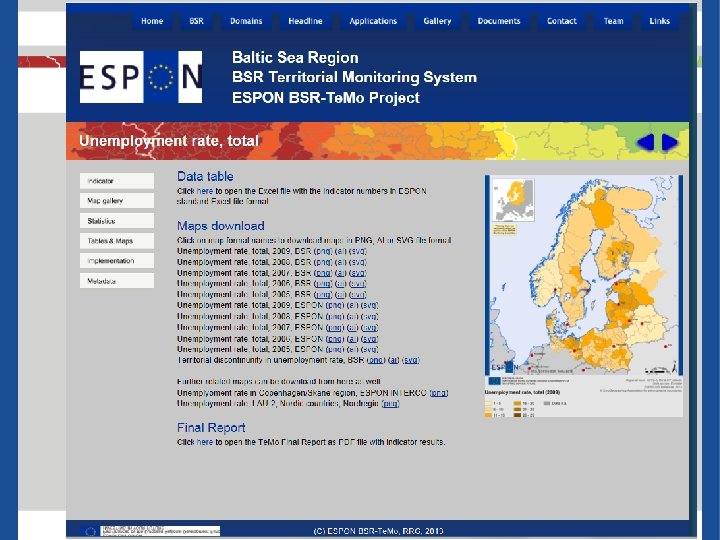Open the Documents menu item
The image size is (720, 540).
click(499, 21)
